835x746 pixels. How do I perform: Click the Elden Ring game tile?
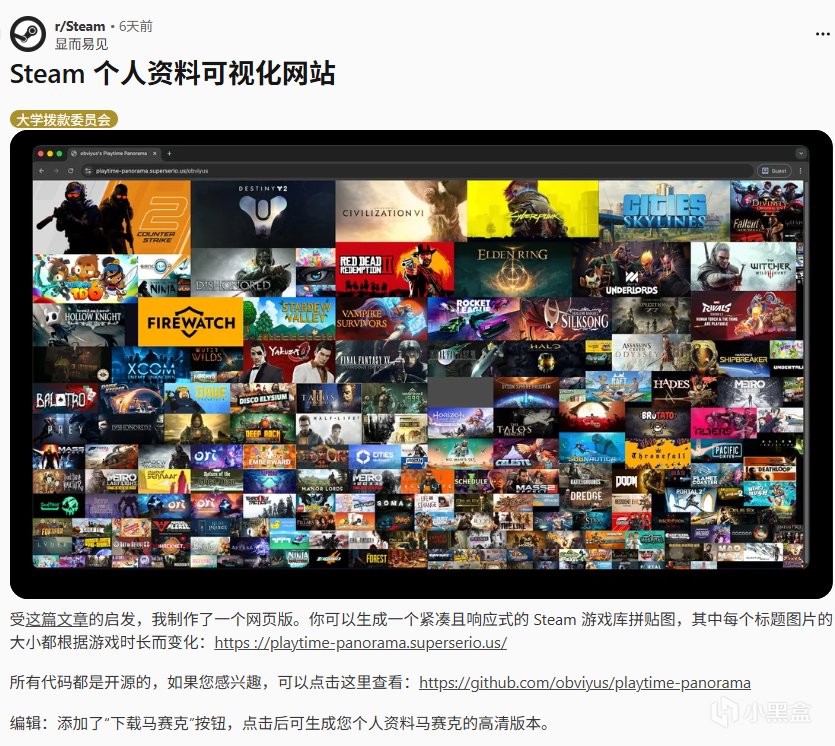[x=513, y=269]
